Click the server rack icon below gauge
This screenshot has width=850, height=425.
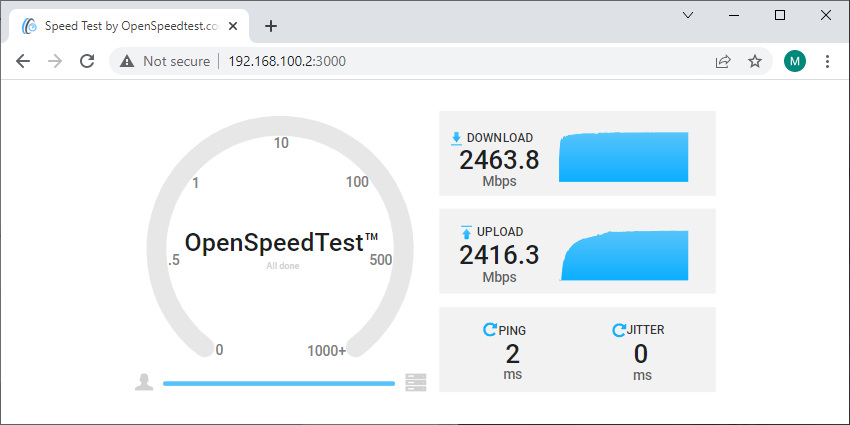click(416, 382)
